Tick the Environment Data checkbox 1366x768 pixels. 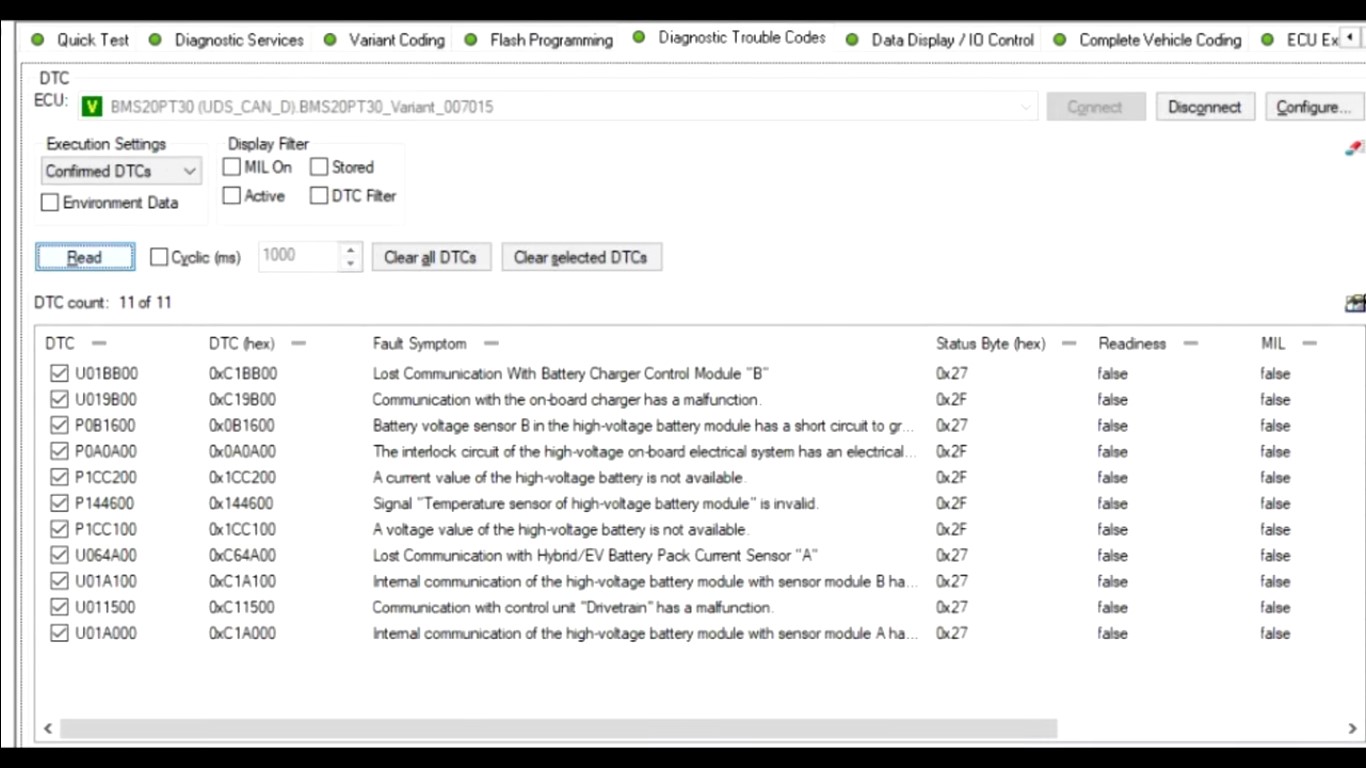[50, 203]
